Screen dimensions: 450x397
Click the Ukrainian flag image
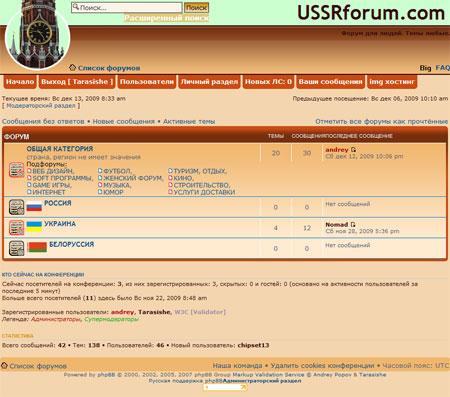pos(34,227)
